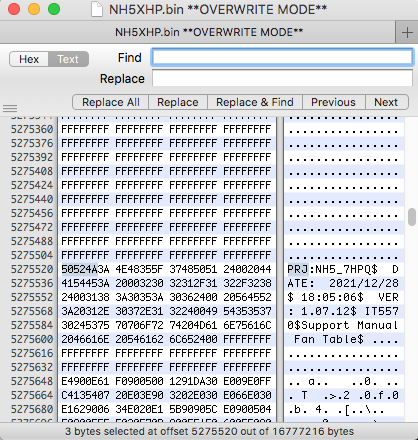Click the offset label 5275680

[x=32, y=409]
